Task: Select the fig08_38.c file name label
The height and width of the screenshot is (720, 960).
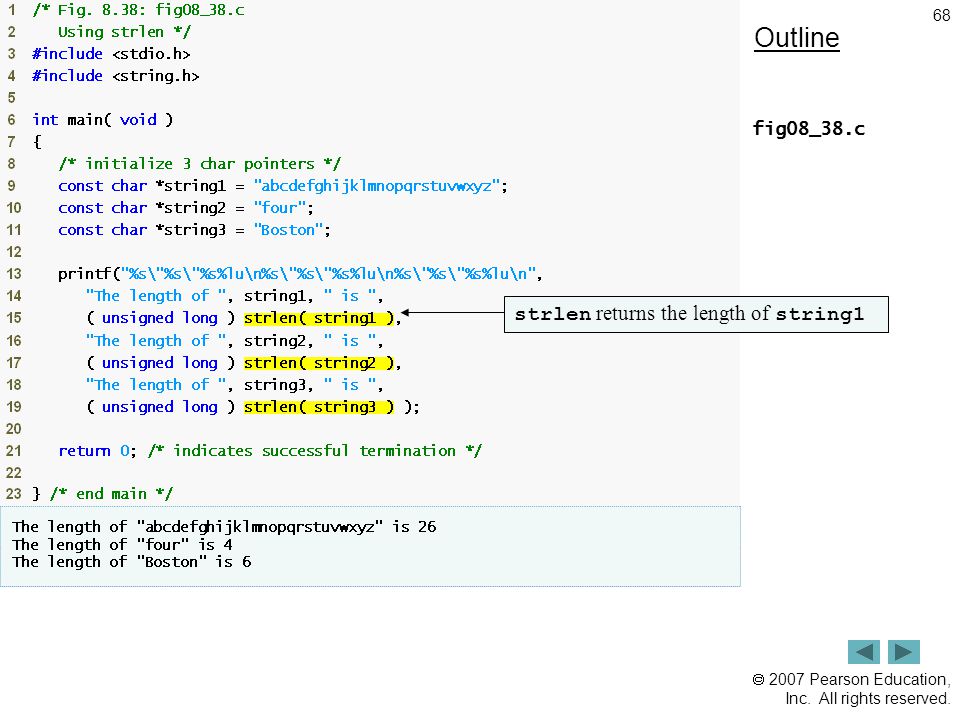Action: (808, 129)
